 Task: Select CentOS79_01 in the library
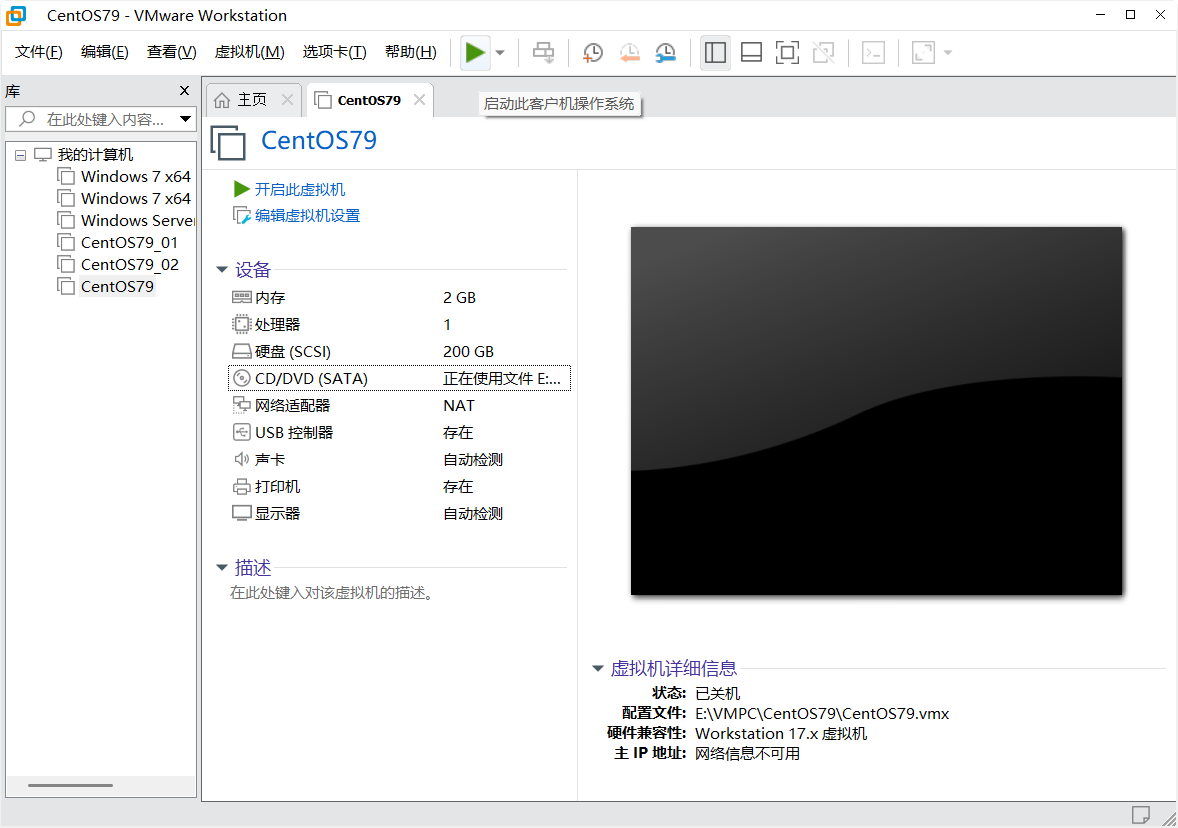coord(129,243)
